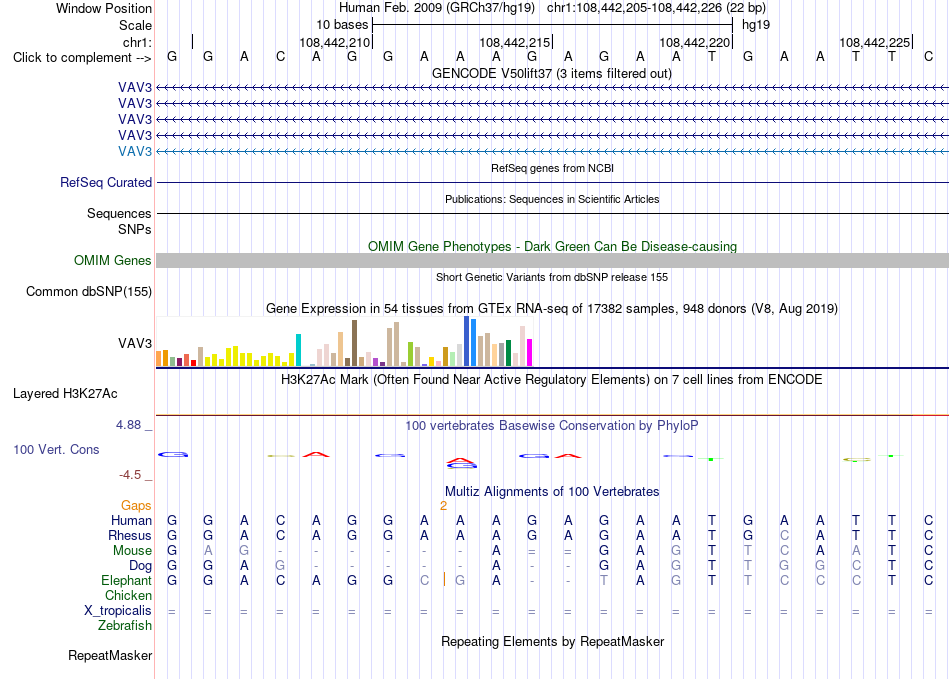Click the magenta bar in GTEx chart
The image size is (950, 679).
tap(529, 353)
